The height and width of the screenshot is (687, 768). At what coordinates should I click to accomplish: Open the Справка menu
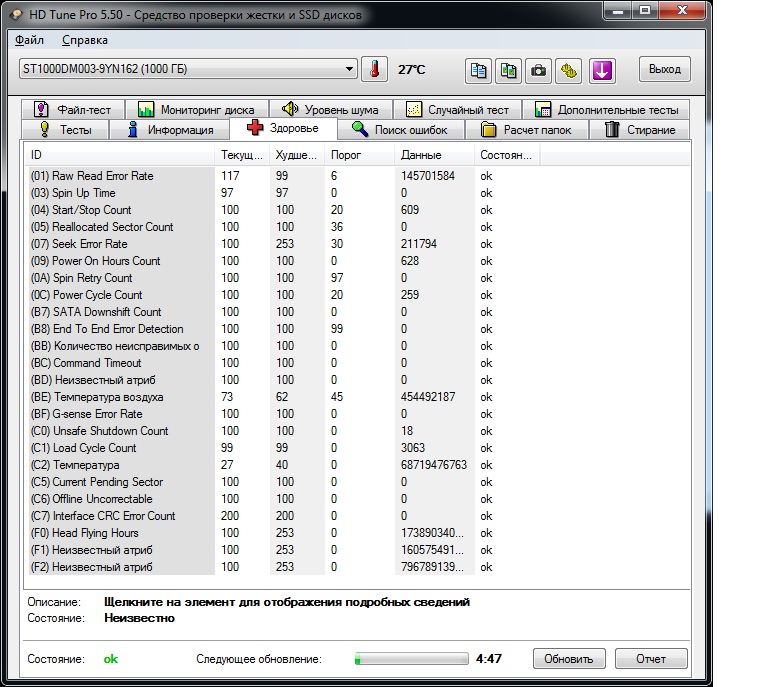(85, 40)
